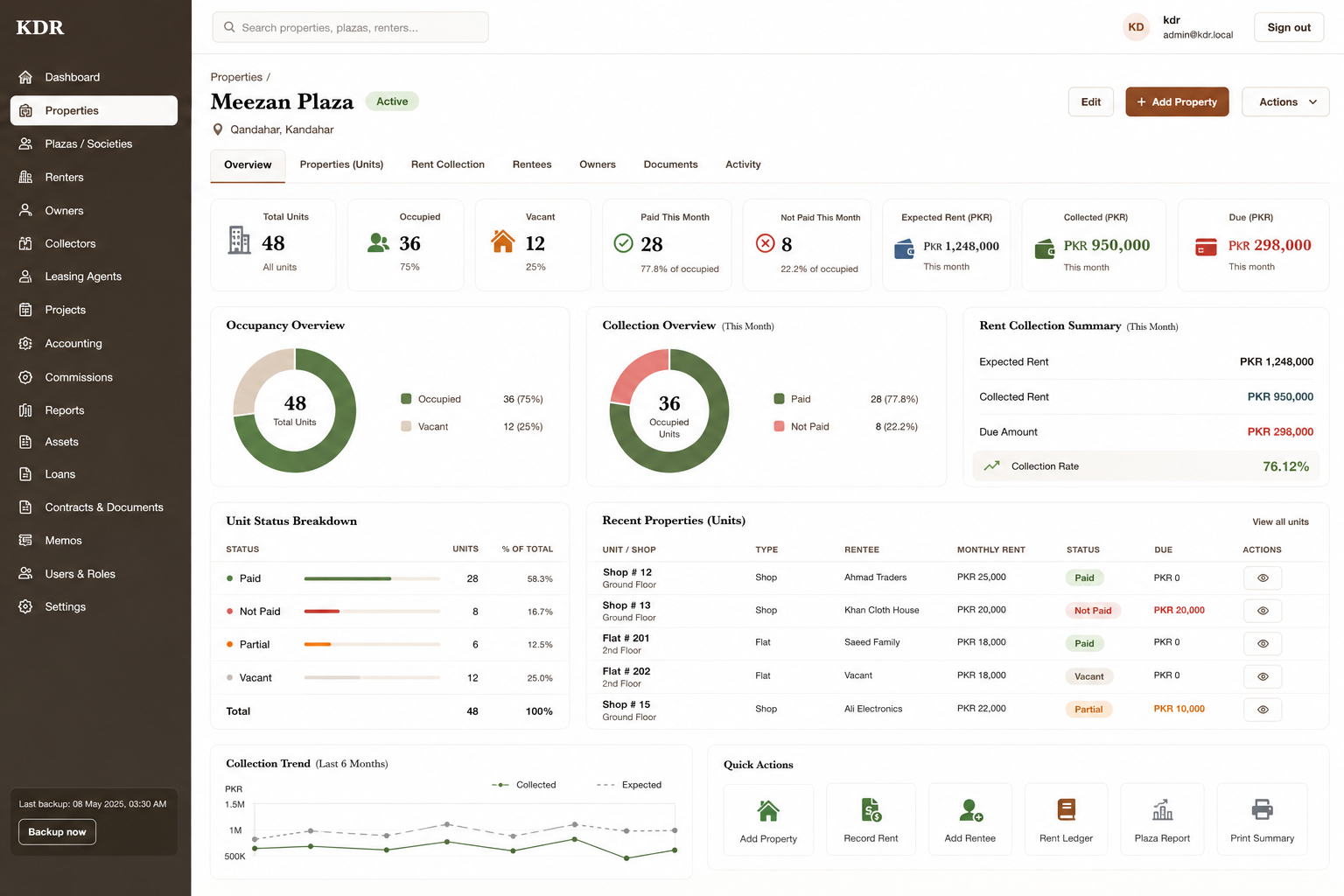Select the Collectors icon in sidebar
This screenshot has width=1344, height=896.
click(x=25, y=243)
